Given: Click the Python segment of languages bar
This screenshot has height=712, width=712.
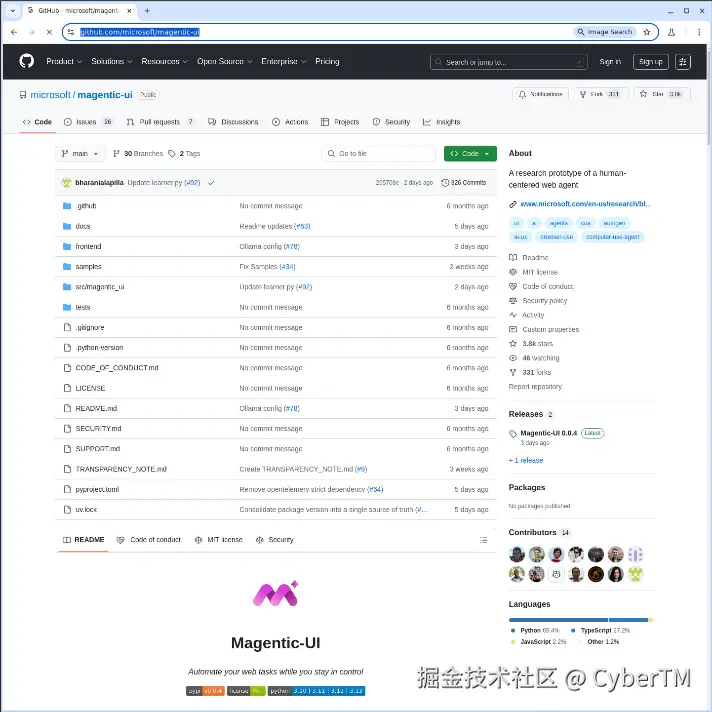Looking at the screenshot, I should pyautogui.click(x=558, y=620).
